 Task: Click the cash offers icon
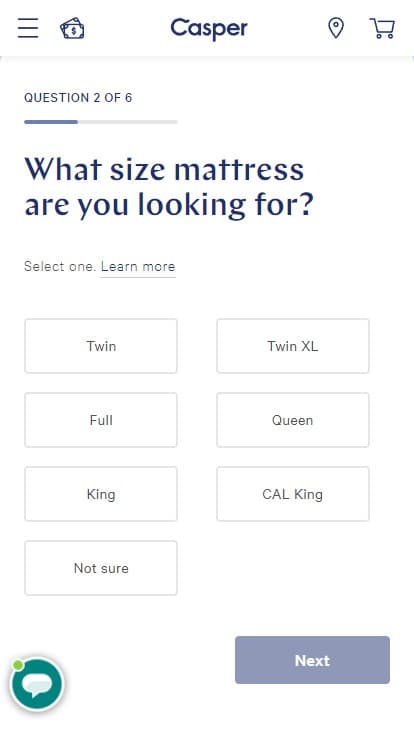pyautogui.click(x=72, y=28)
